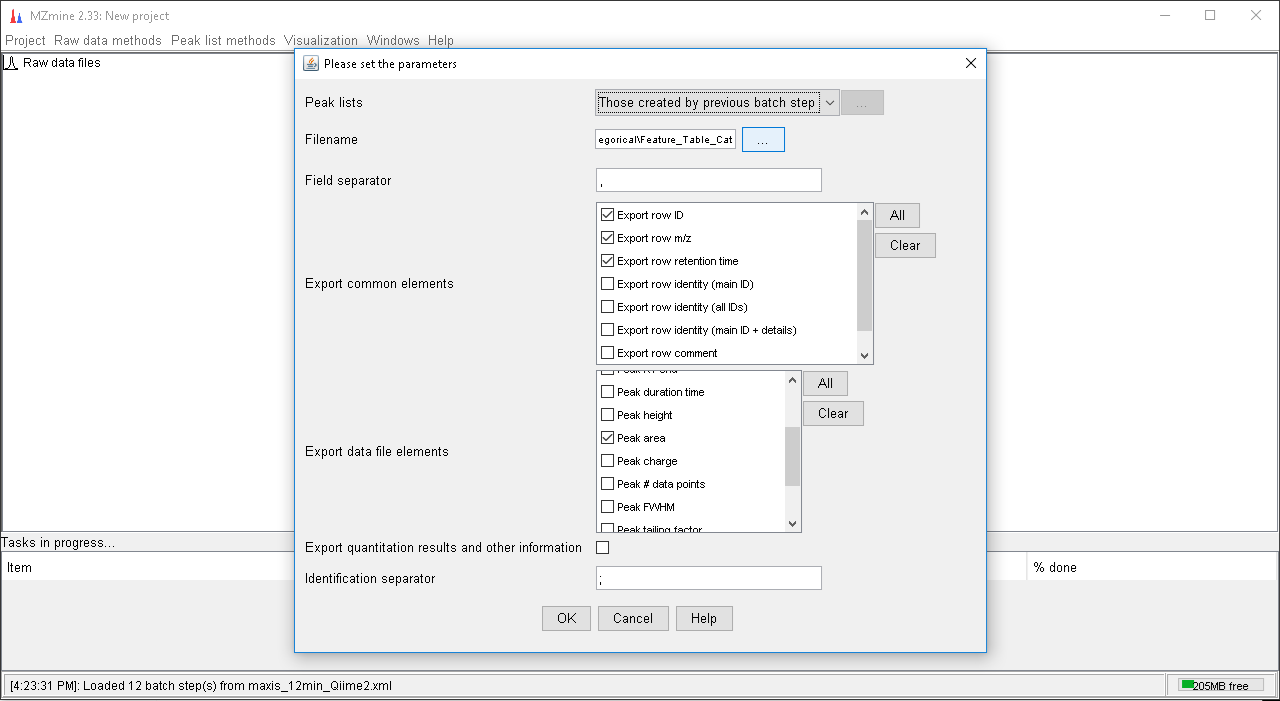
Task: Click the Field separator input
Action: tap(709, 180)
